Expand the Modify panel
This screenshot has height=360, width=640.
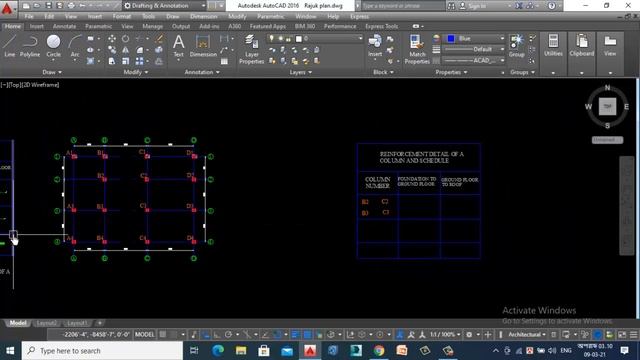coord(136,72)
